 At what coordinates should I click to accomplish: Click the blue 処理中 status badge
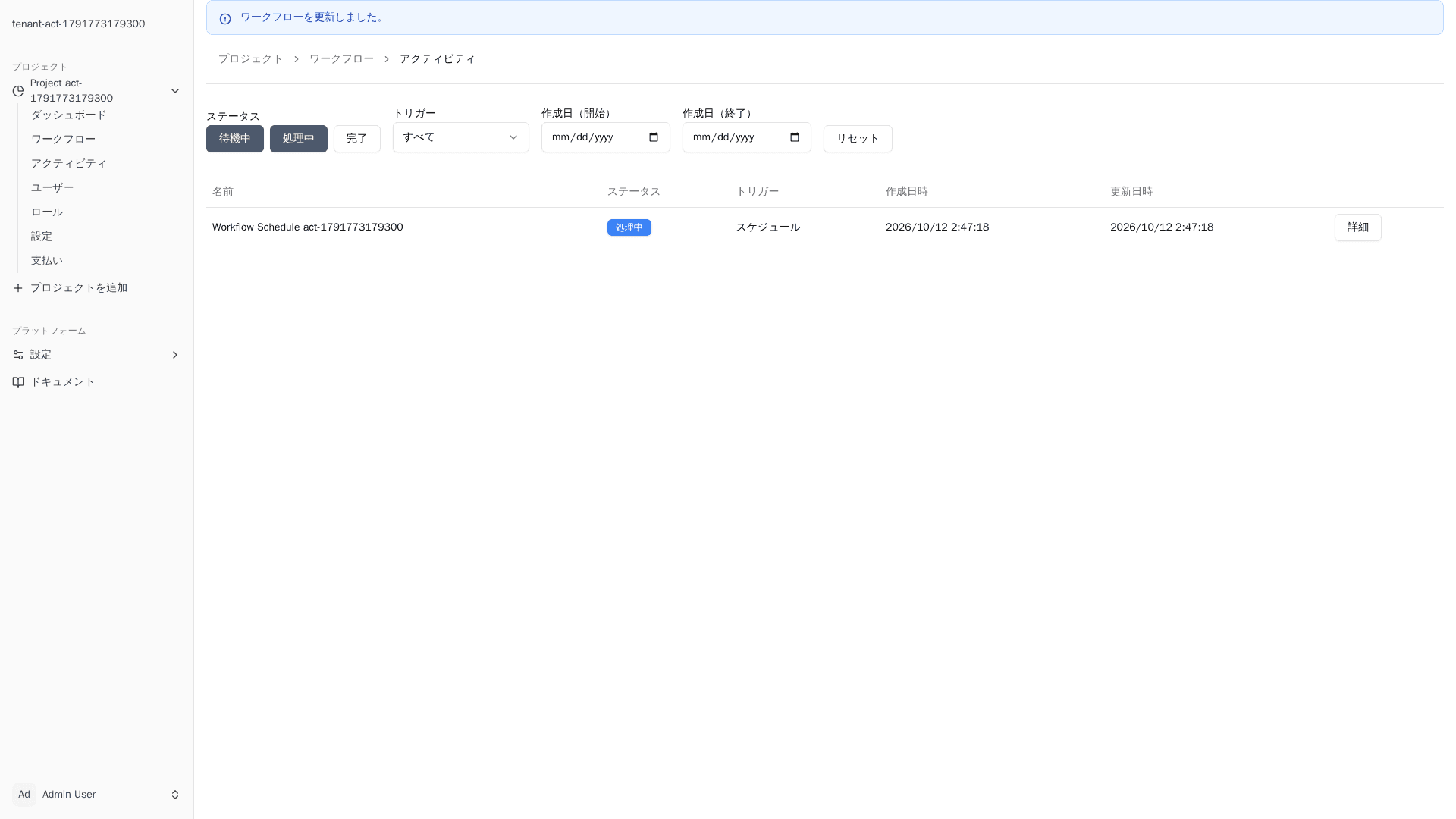(629, 227)
